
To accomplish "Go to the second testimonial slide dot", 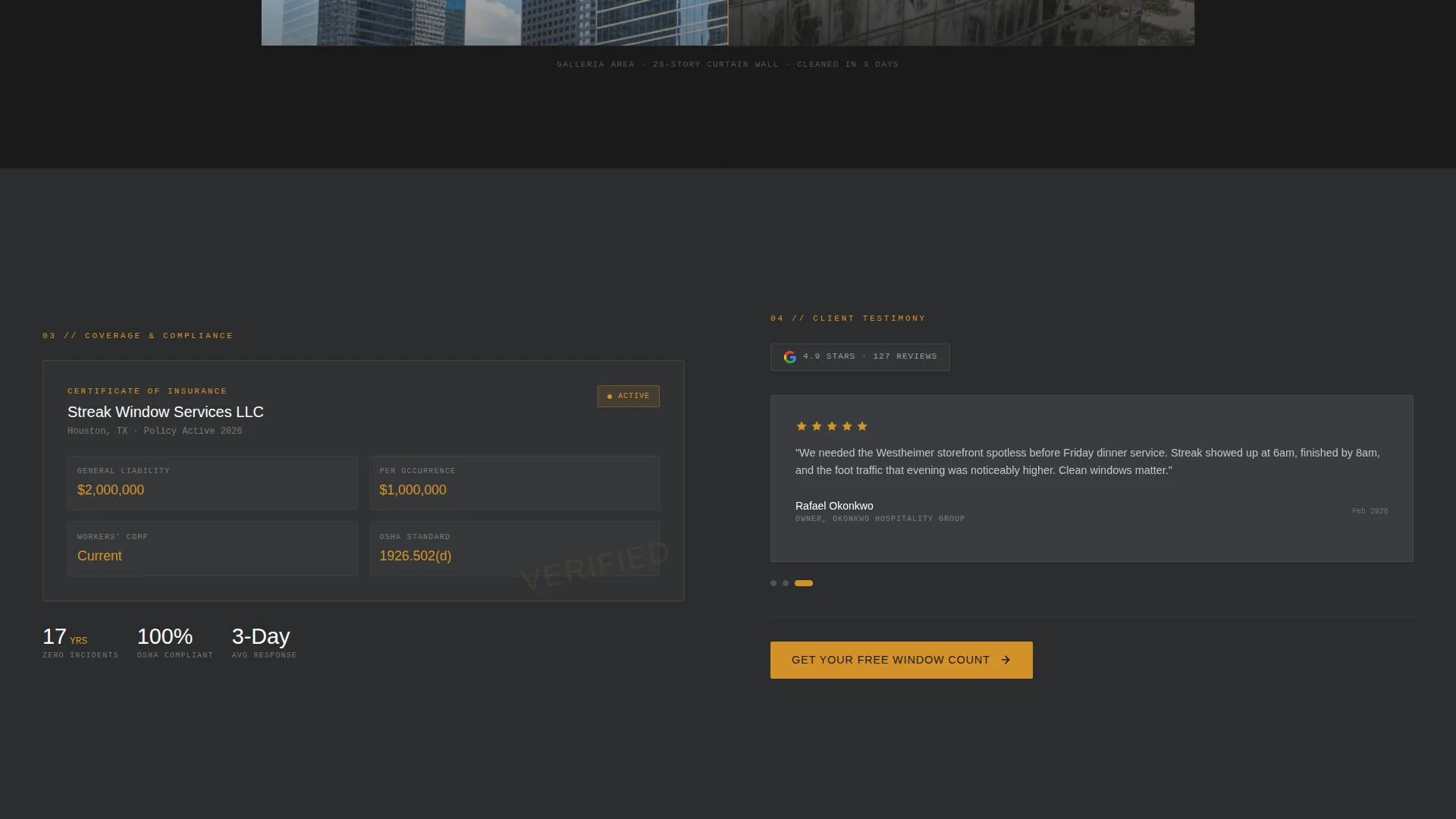I will (x=786, y=583).
